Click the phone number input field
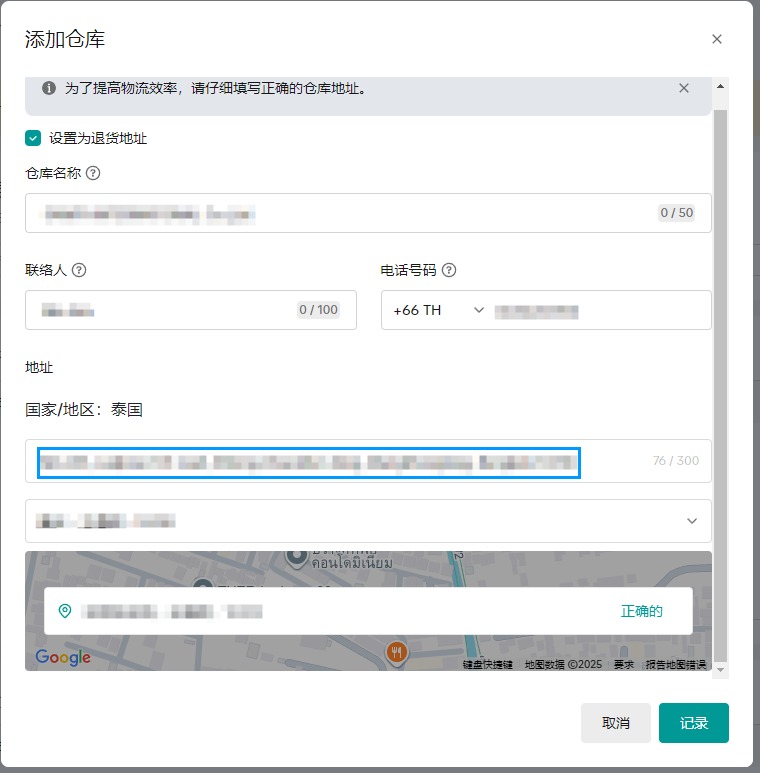The height and width of the screenshot is (773, 760). pyautogui.click(x=598, y=310)
